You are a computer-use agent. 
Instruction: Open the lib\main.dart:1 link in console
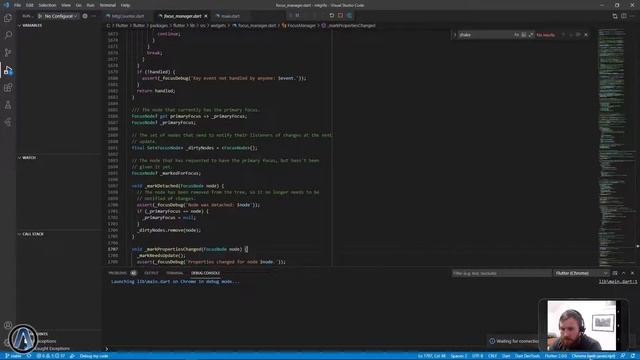point(618,282)
